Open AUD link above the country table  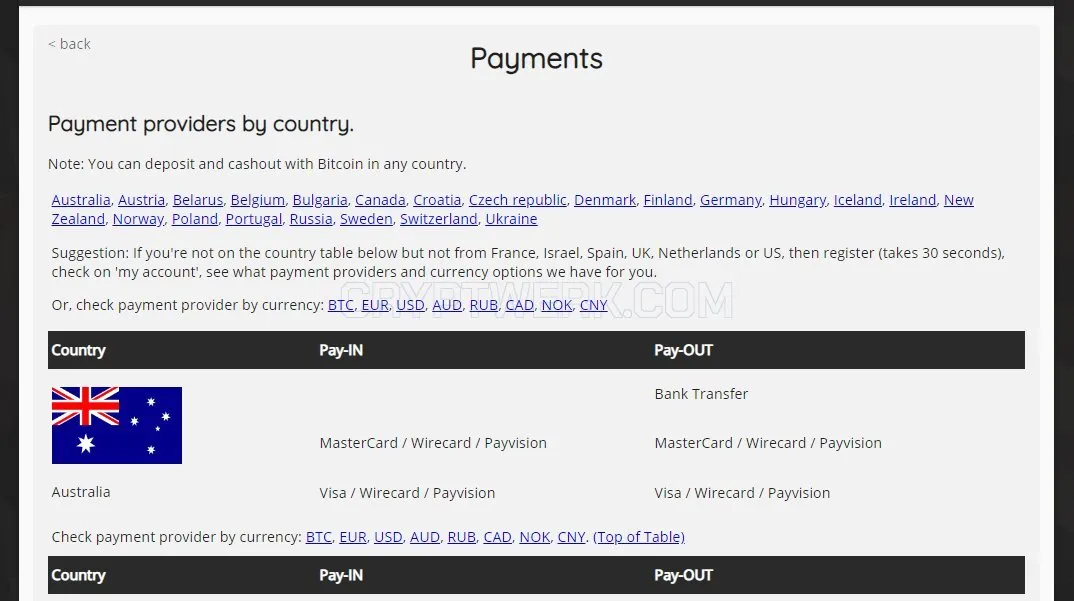click(447, 305)
